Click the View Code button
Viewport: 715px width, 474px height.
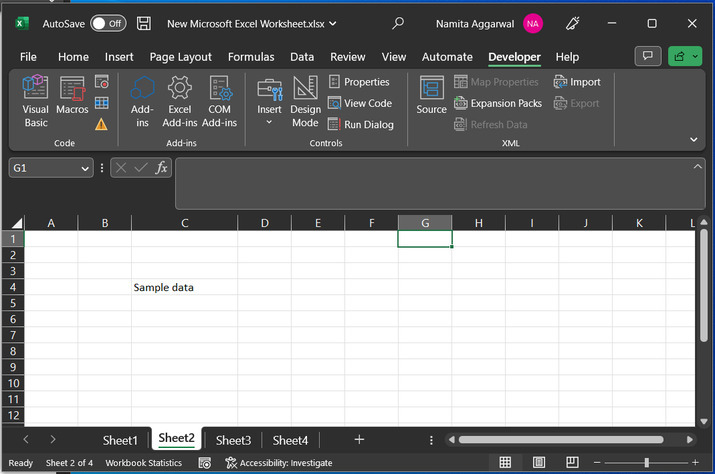click(360, 103)
